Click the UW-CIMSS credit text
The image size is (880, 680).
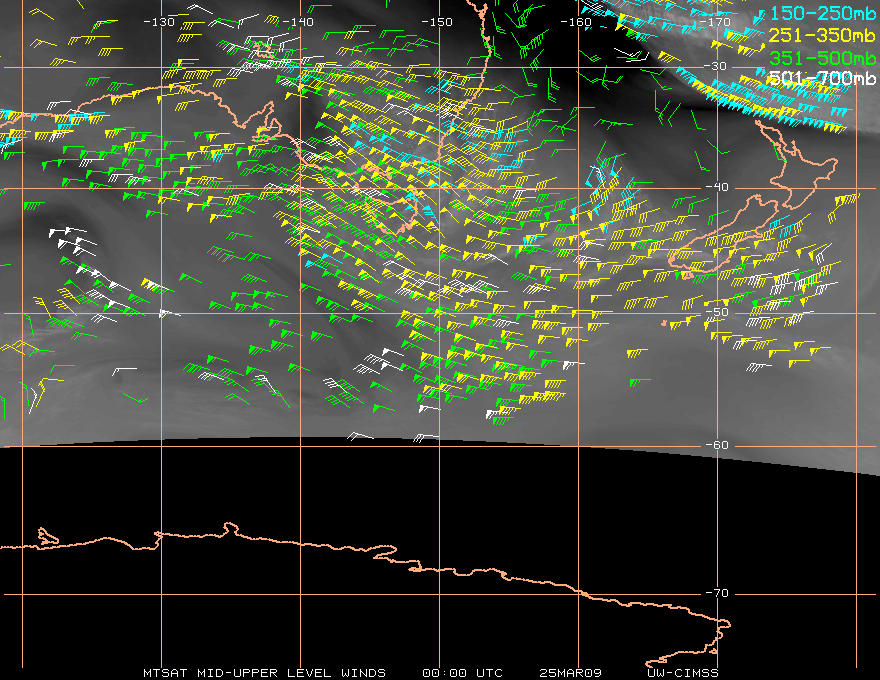click(682, 673)
